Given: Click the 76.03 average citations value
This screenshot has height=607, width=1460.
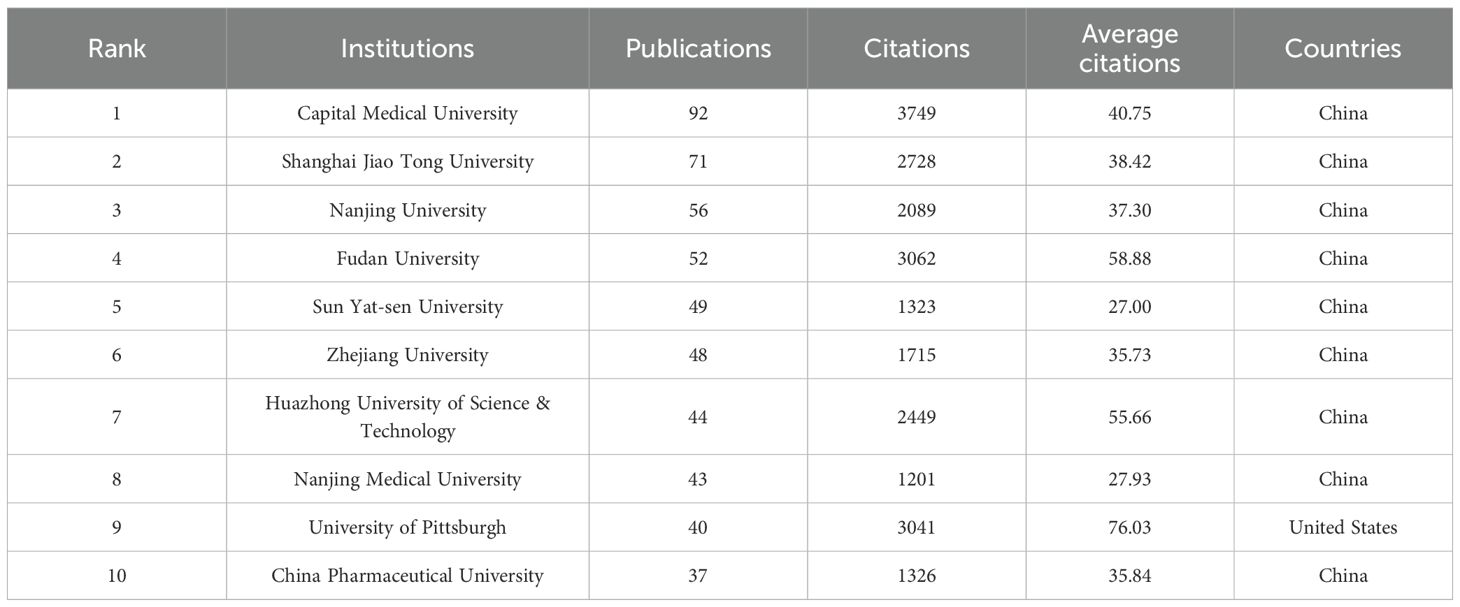Looking at the screenshot, I should pyautogui.click(x=1130, y=527).
